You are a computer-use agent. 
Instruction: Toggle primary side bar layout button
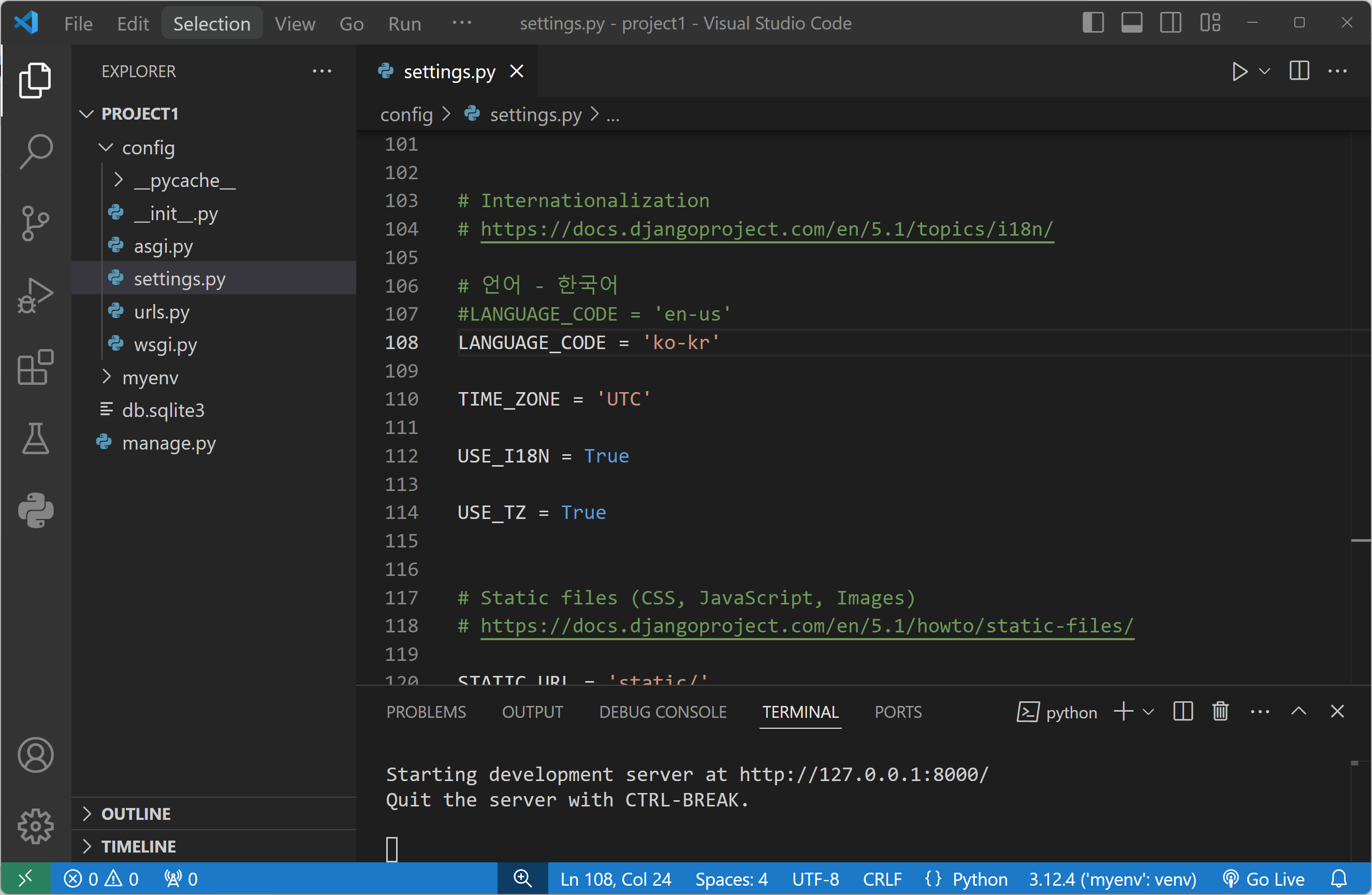pyautogui.click(x=1093, y=23)
